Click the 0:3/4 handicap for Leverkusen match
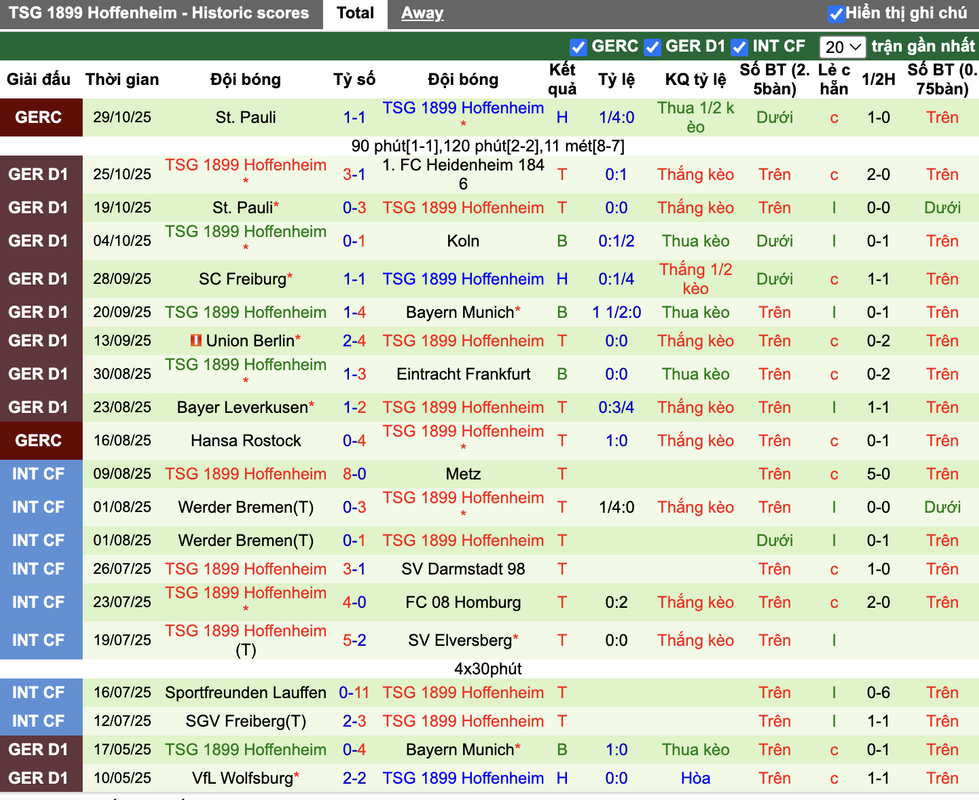This screenshot has width=979, height=800. (x=616, y=407)
